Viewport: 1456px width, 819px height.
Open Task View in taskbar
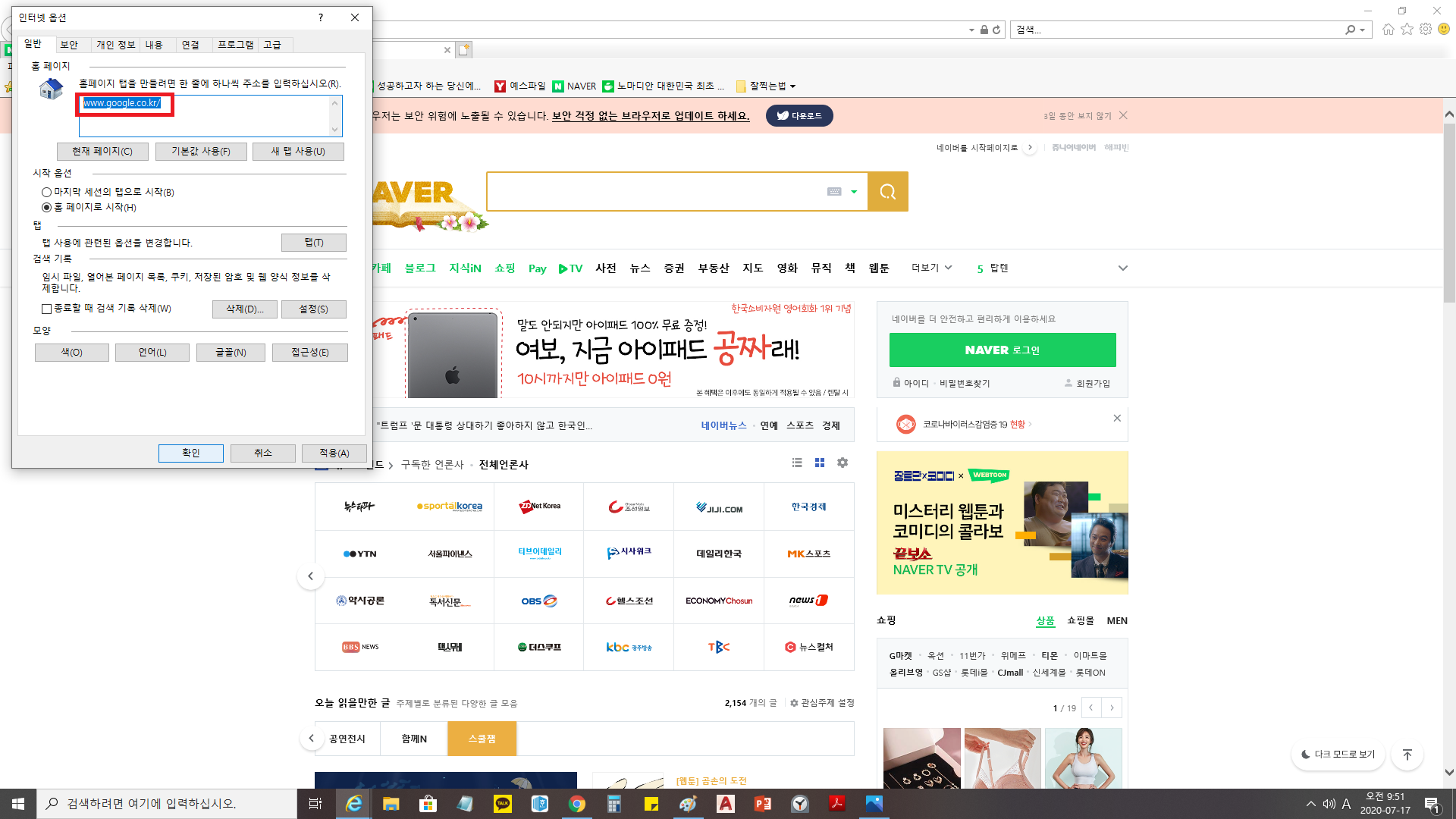click(315, 804)
